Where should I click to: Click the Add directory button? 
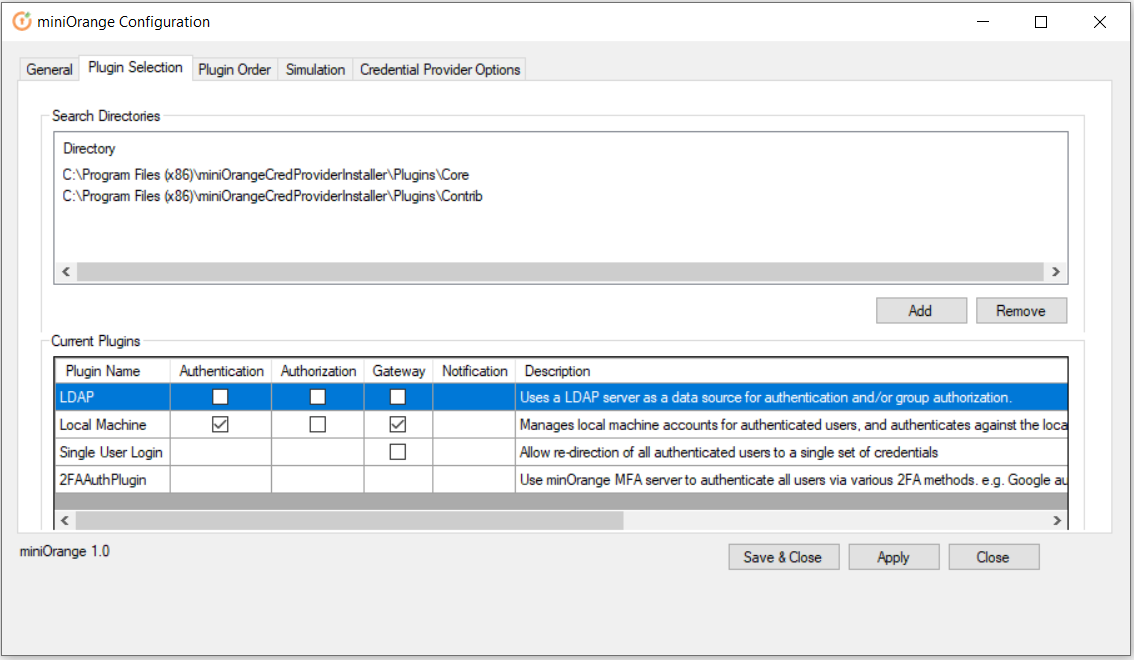coord(921,311)
